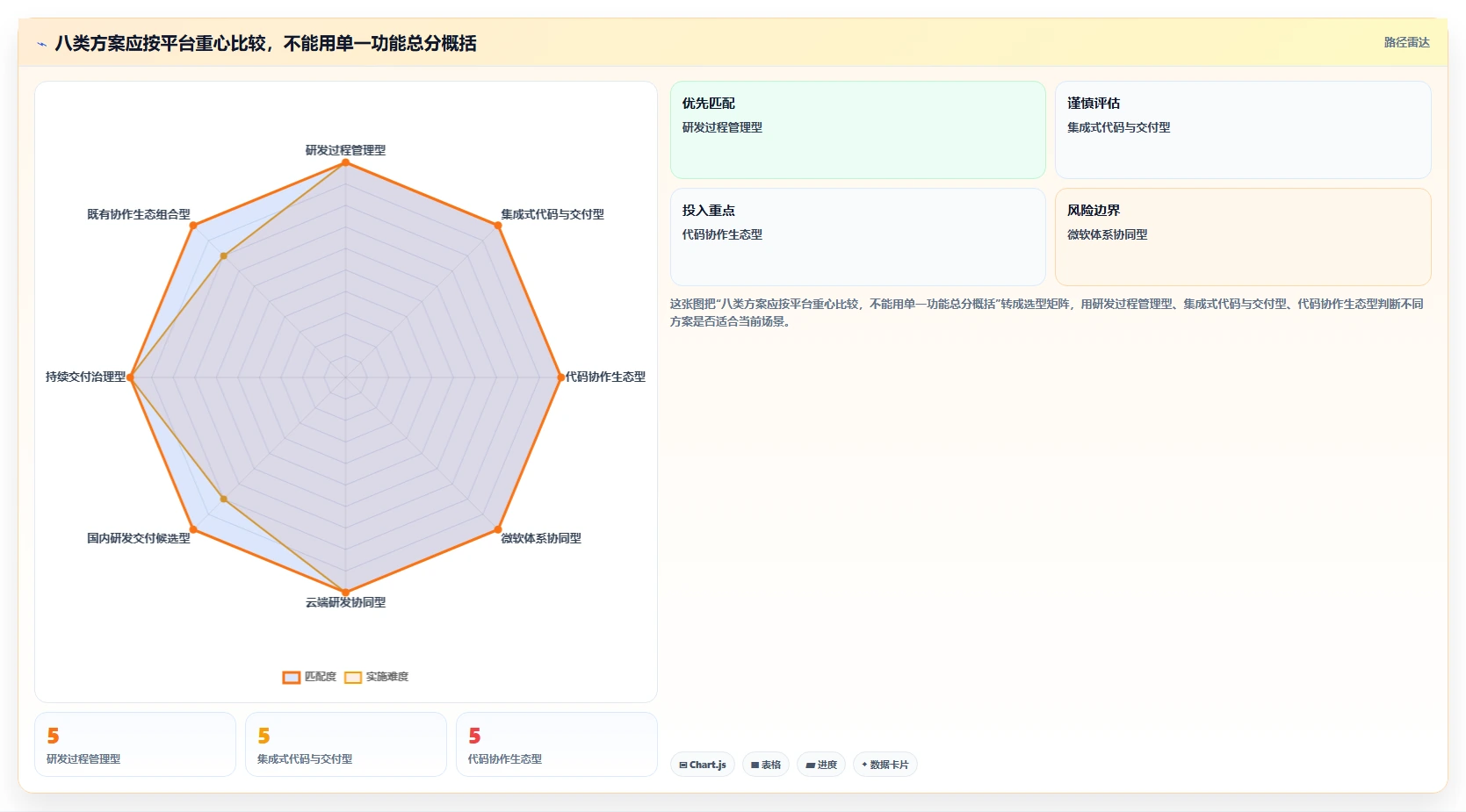This screenshot has height=812, width=1466.
Task: Select the 代码协作生态型 radar axis label
Action: tap(605, 377)
